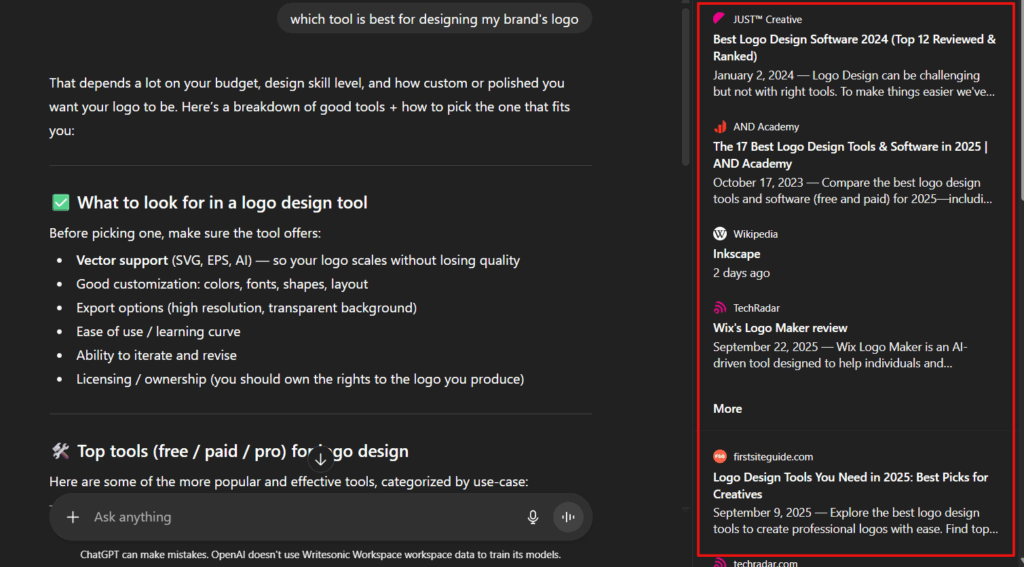
Task: Click the Licensing / ownership bullet
Action: click(x=300, y=380)
